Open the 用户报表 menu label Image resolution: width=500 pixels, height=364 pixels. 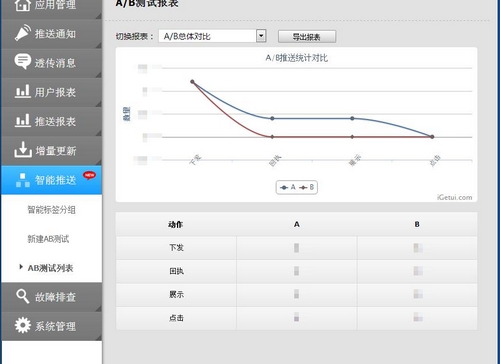coord(55,92)
